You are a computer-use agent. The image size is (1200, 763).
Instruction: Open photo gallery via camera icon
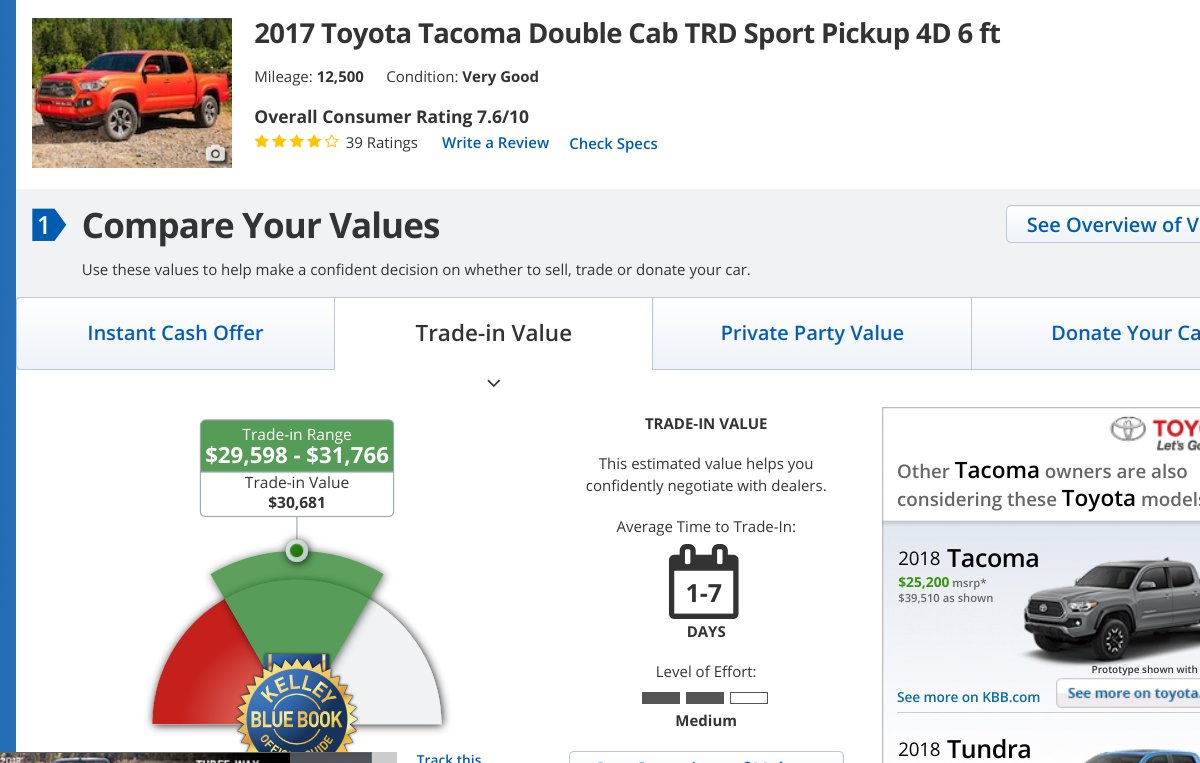[216, 154]
